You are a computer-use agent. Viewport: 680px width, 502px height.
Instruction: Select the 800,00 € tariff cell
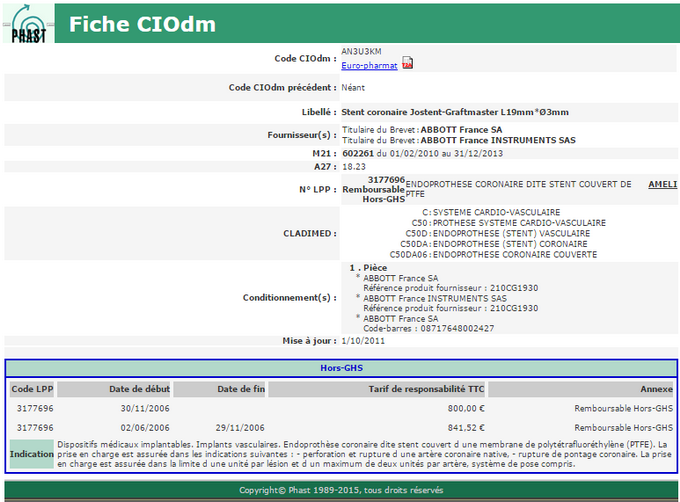[464, 408]
